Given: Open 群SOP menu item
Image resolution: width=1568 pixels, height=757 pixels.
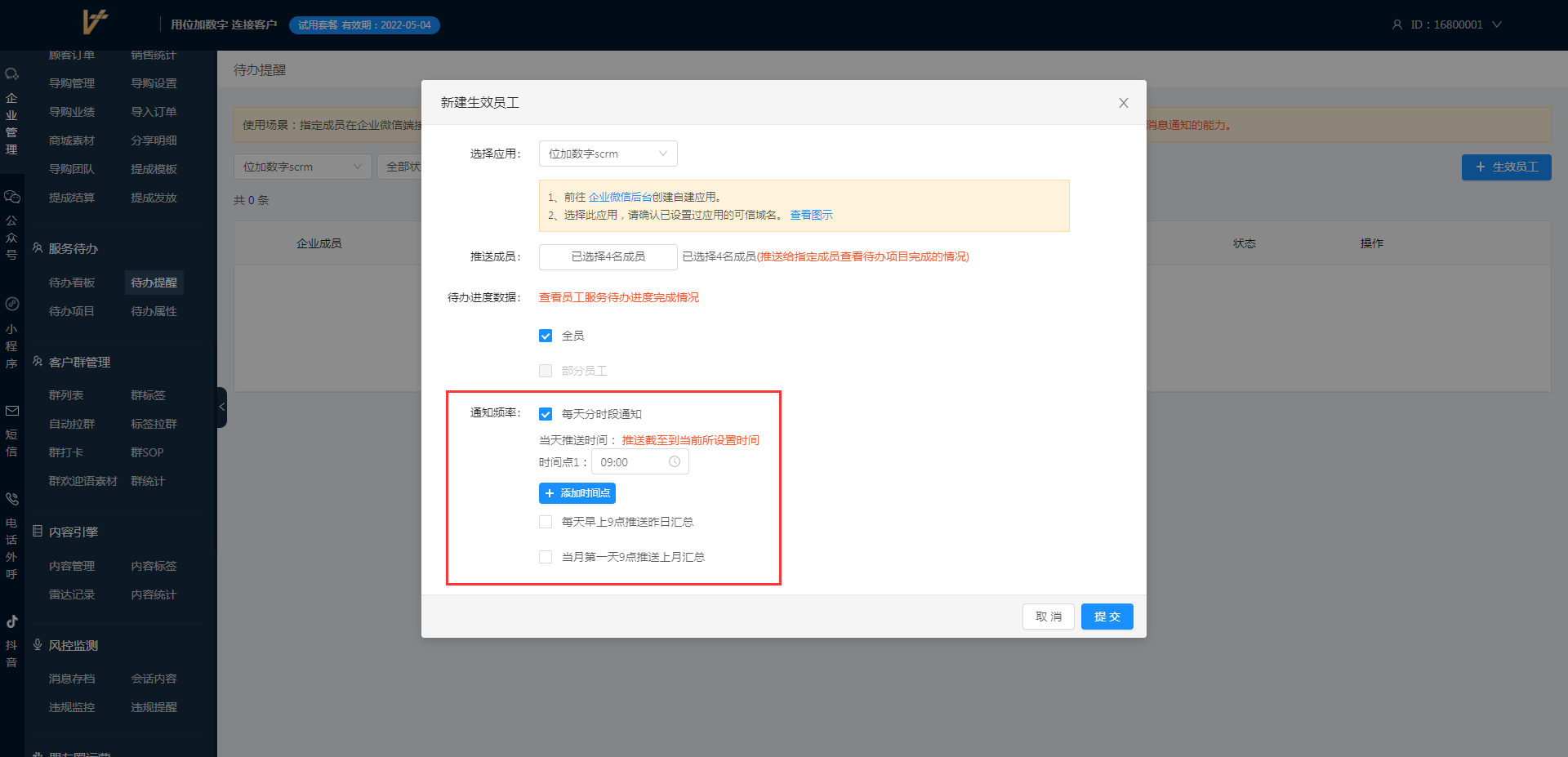Looking at the screenshot, I should pos(148,452).
